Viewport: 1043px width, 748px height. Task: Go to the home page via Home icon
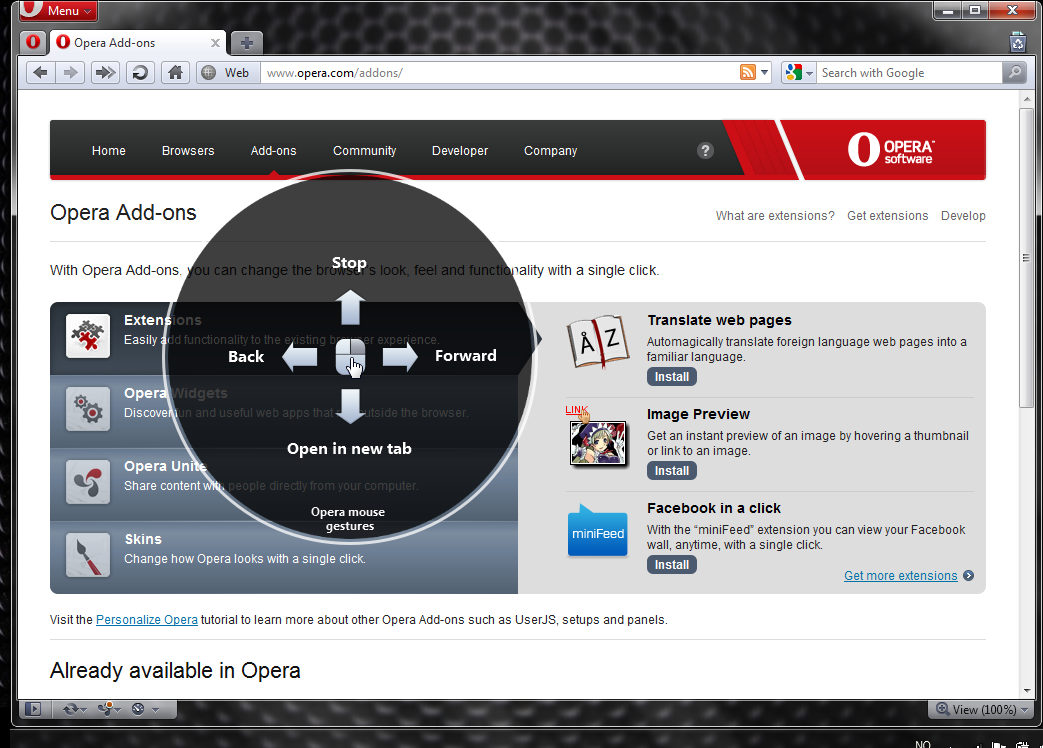176,72
